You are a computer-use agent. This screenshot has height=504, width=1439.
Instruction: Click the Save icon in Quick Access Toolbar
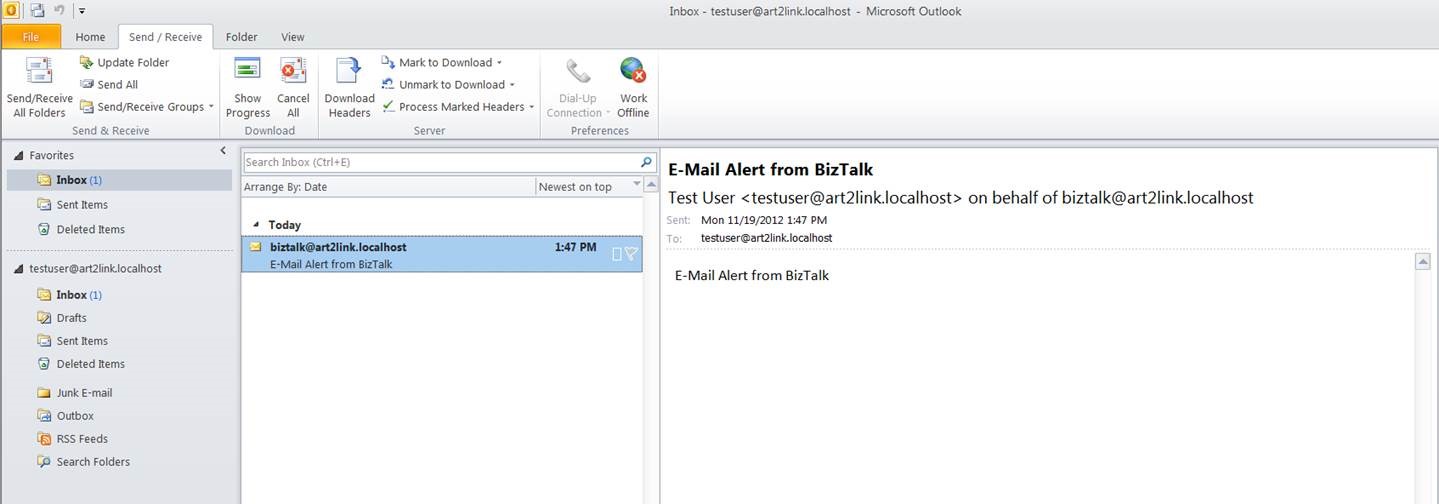point(37,10)
